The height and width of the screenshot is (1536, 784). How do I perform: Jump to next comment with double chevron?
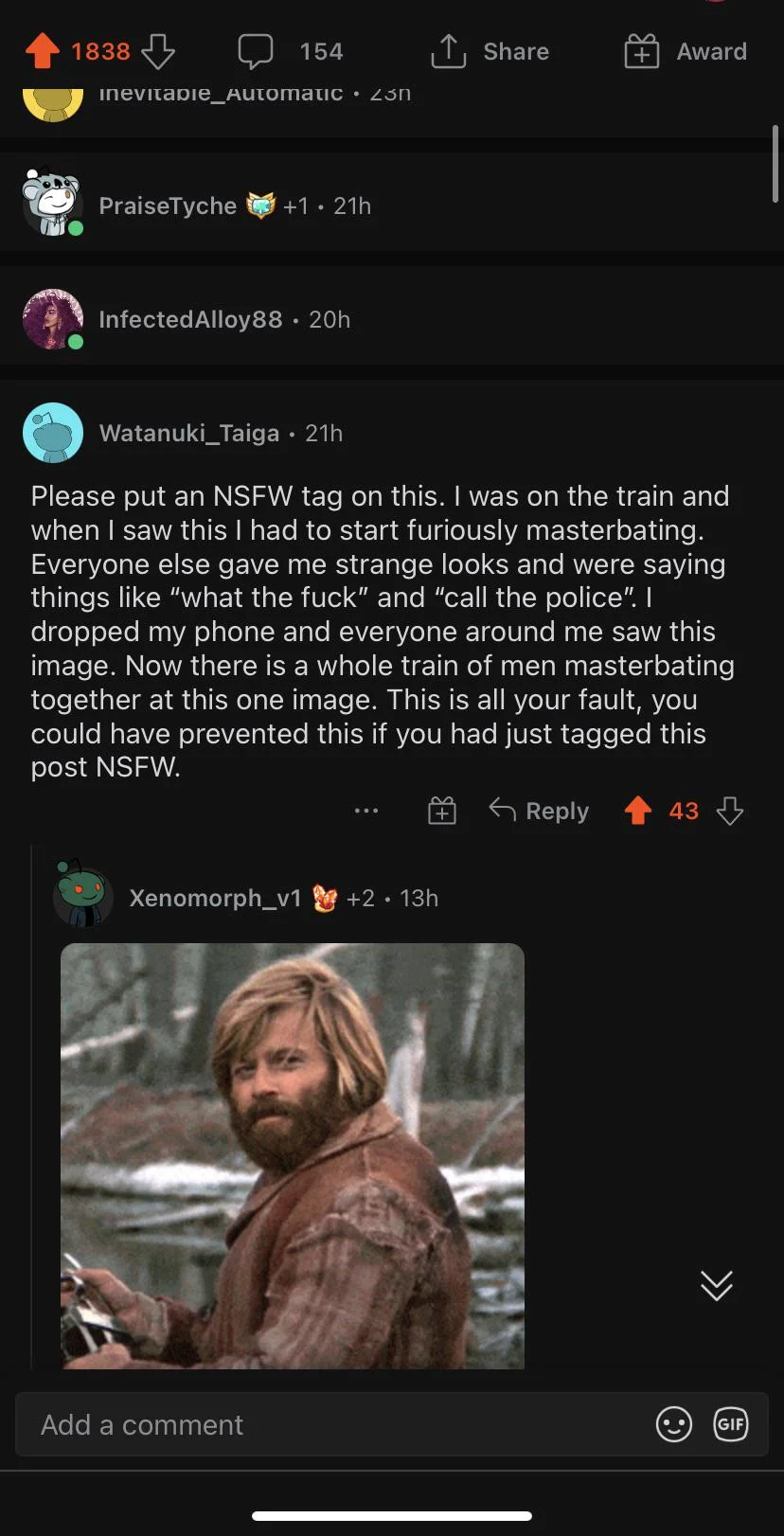tap(716, 1285)
